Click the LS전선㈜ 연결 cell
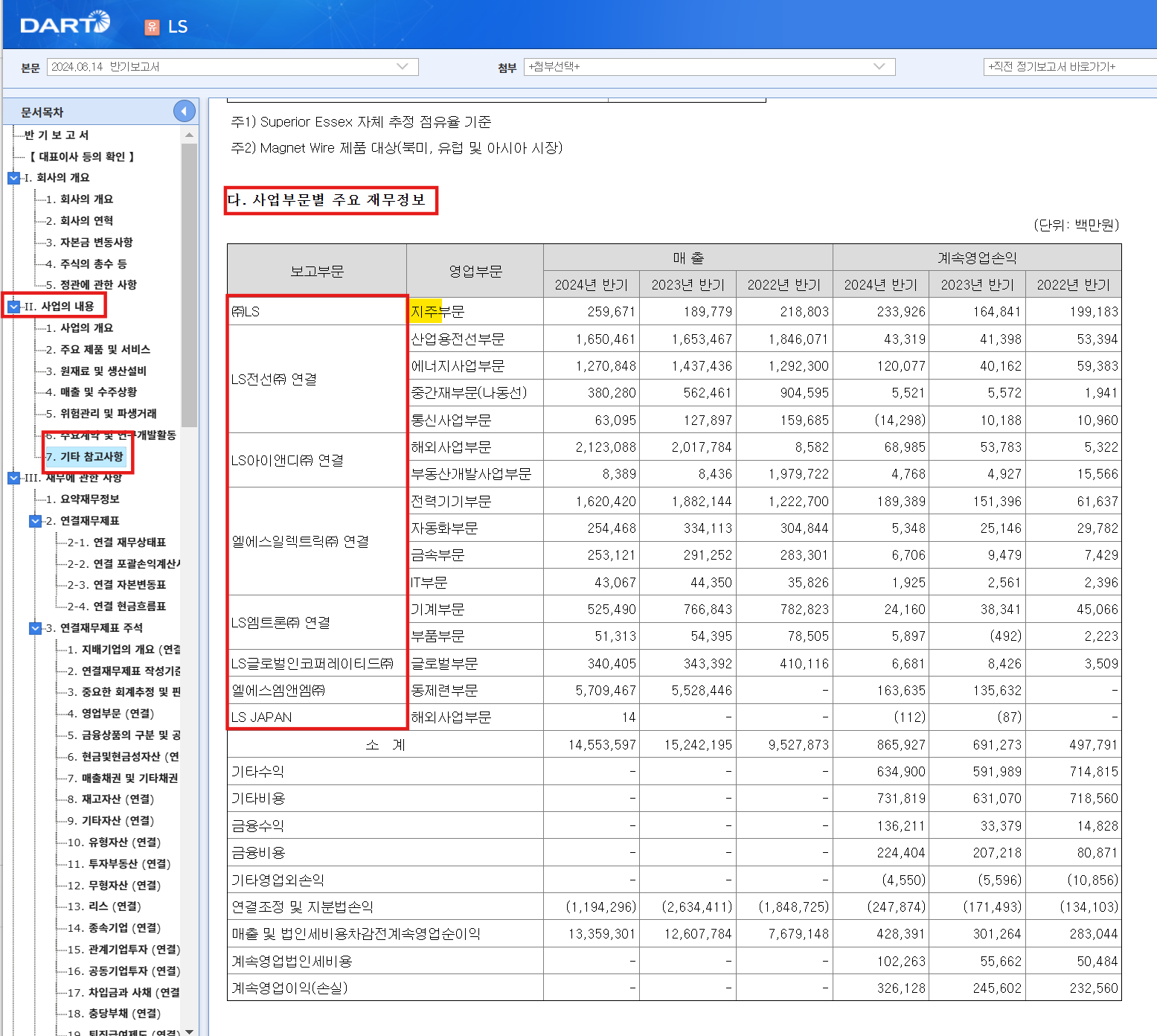Image resolution: width=1157 pixels, height=1036 pixels. (x=317, y=380)
